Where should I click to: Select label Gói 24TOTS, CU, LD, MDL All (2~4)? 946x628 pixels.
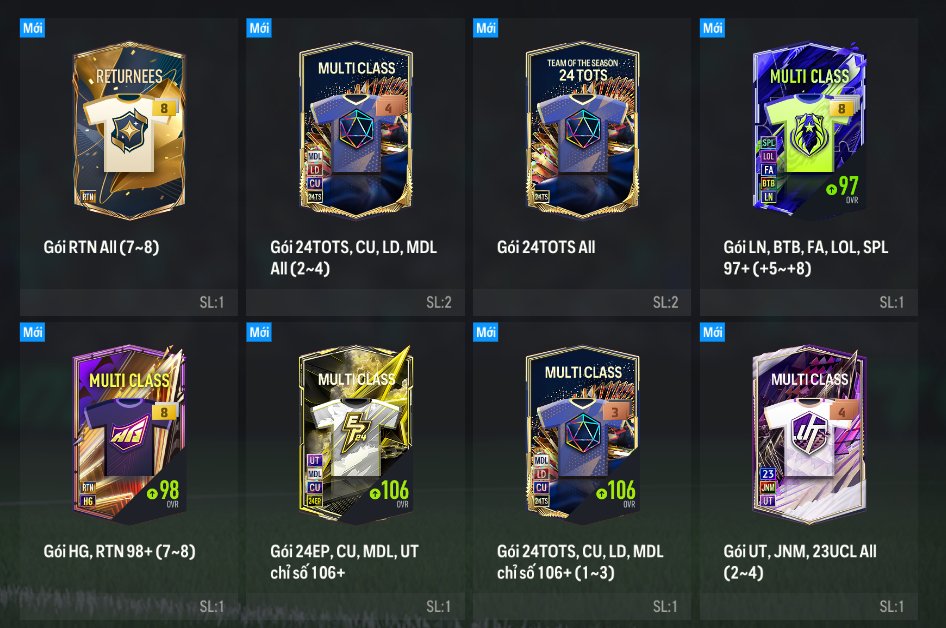(354, 258)
